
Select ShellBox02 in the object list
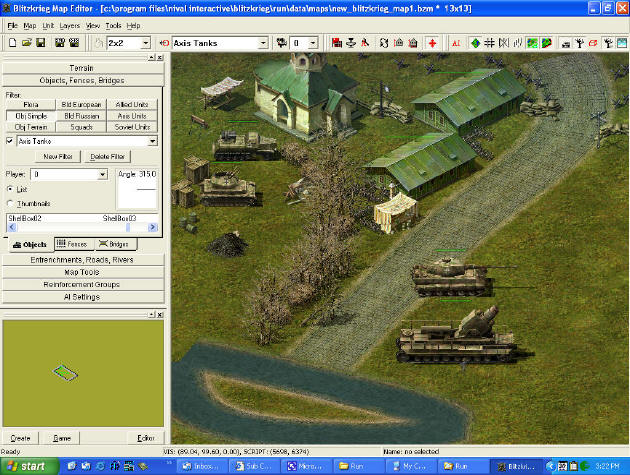point(25,218)
